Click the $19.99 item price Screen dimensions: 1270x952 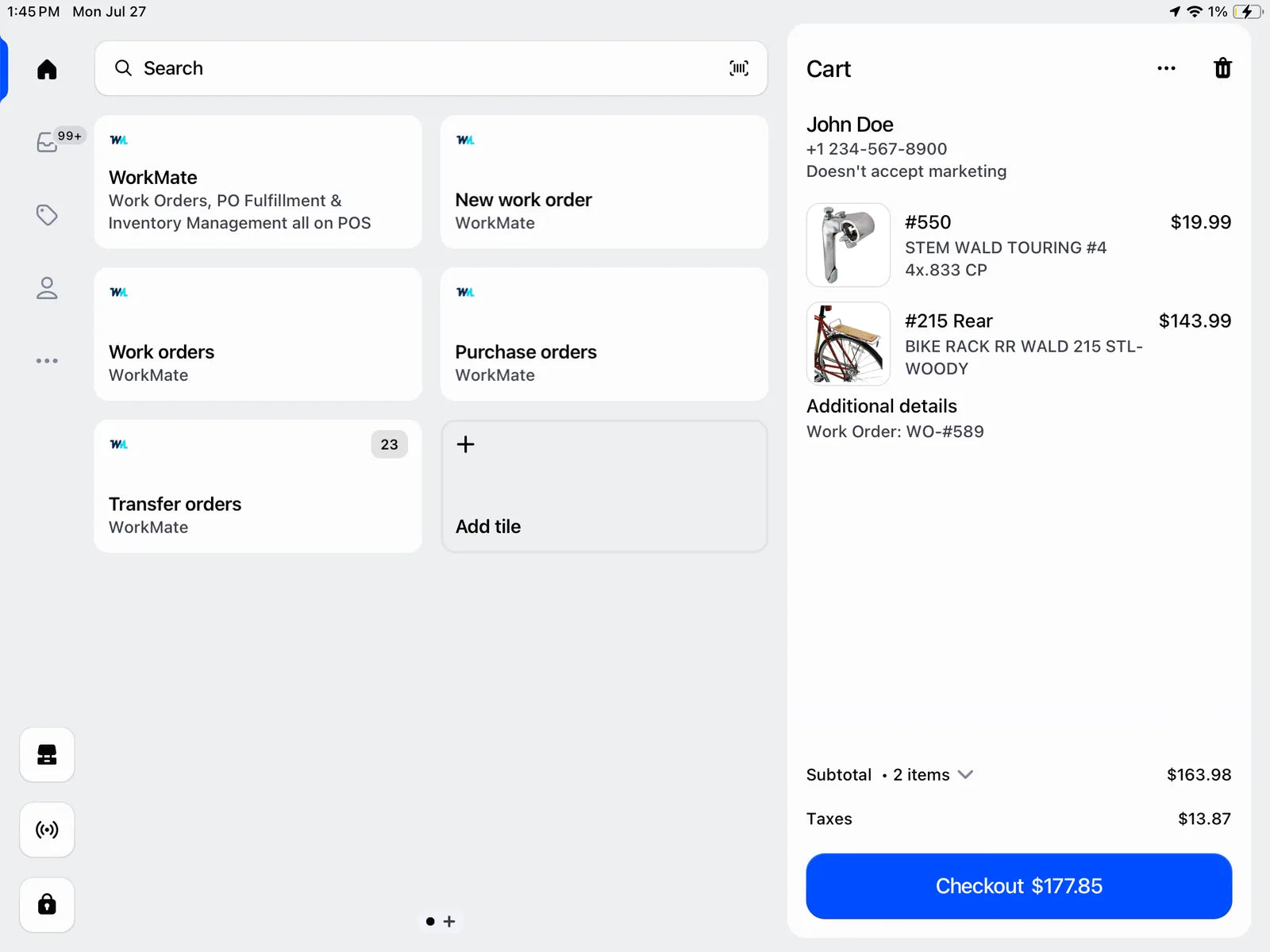coord(1200,222)
